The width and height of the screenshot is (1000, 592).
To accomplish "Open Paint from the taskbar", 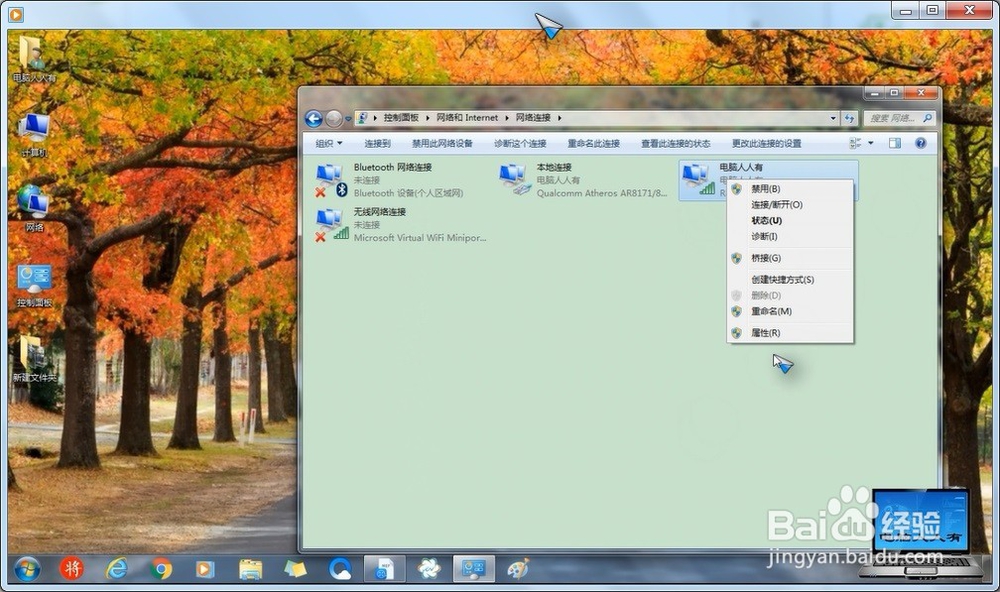I will coord(518,568).
